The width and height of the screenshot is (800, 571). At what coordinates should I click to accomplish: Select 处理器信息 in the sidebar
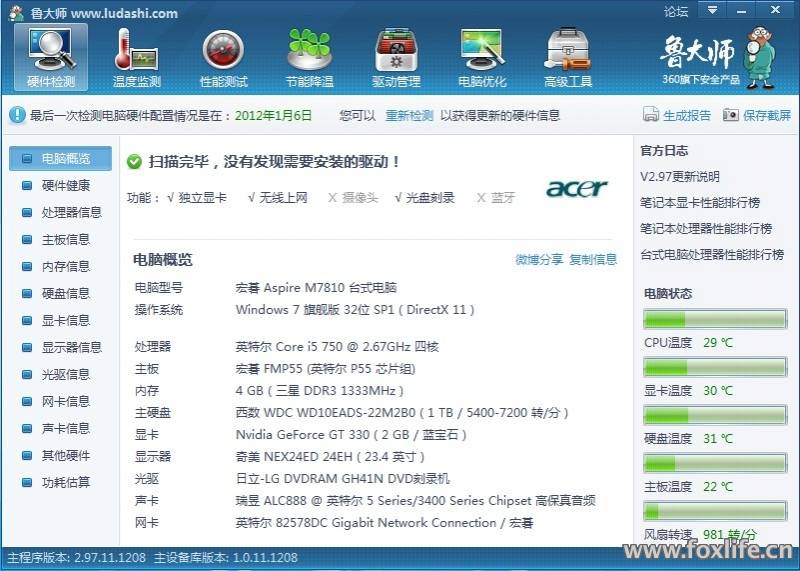pyautogui.click(x=71, y=213)
